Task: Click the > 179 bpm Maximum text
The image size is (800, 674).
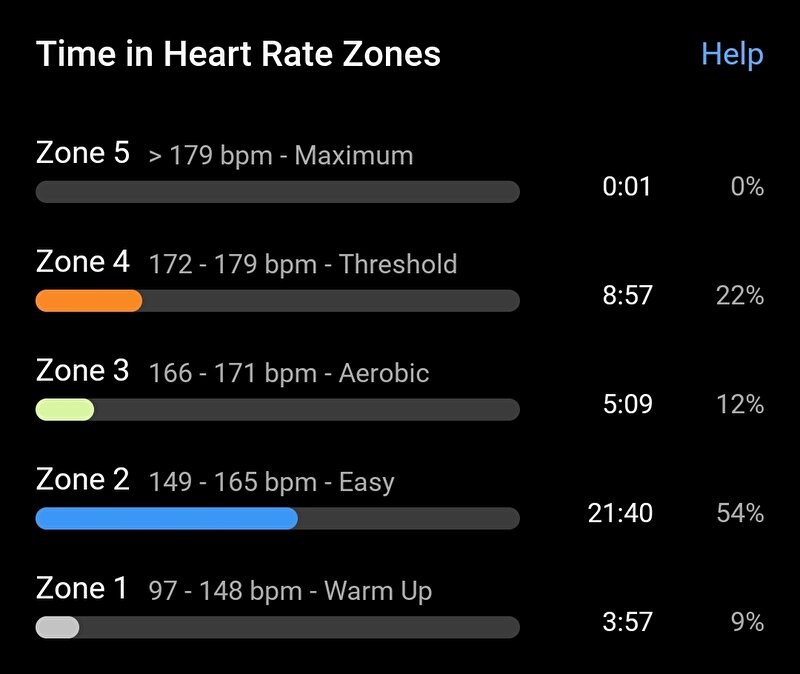Action: point(281,155)
